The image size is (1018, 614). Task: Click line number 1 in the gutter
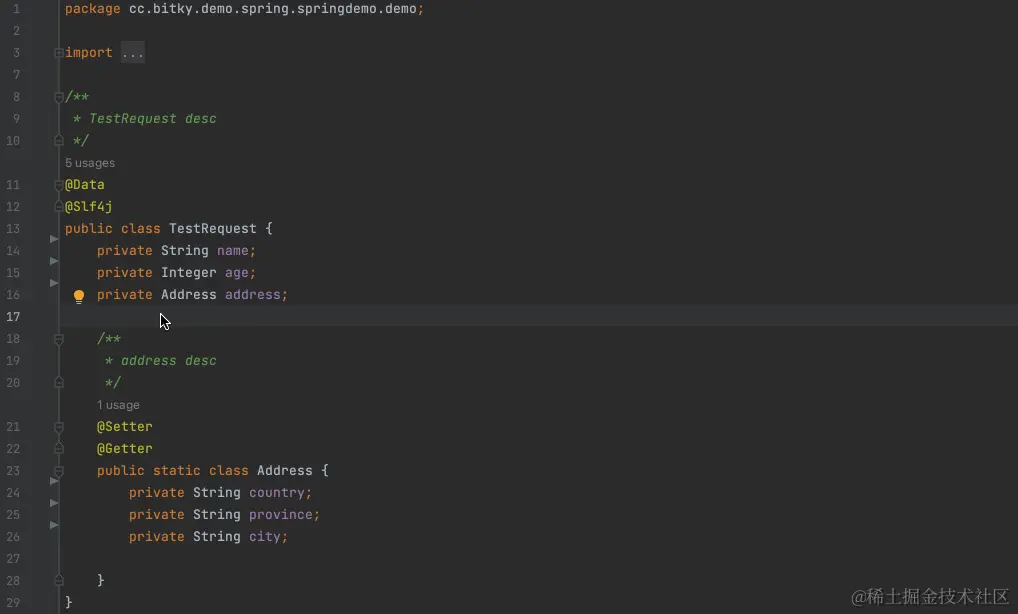point(16,9)
